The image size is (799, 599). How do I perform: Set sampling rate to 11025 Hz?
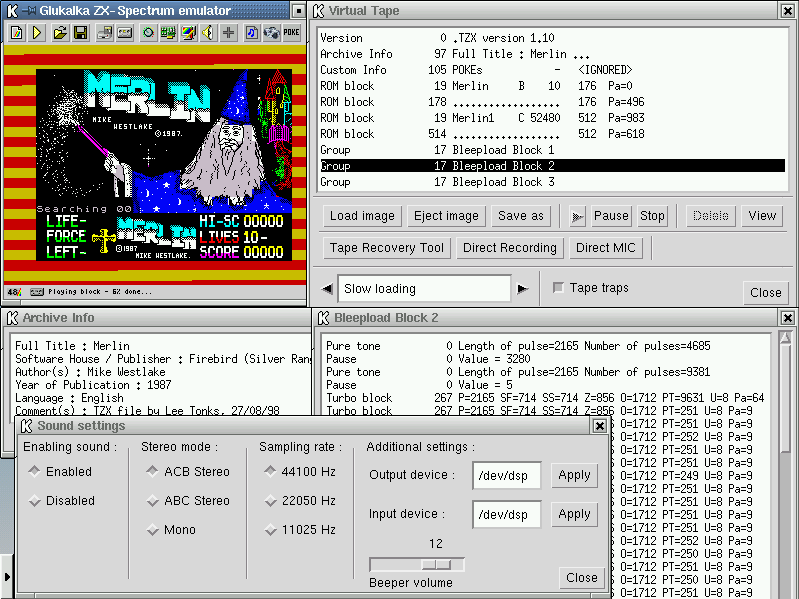(270, 530)
